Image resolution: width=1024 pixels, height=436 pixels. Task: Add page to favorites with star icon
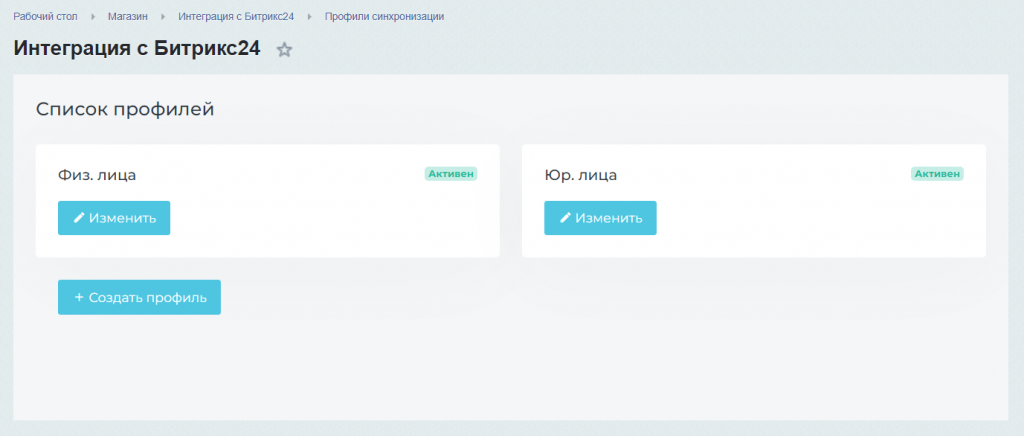[284, 50]
